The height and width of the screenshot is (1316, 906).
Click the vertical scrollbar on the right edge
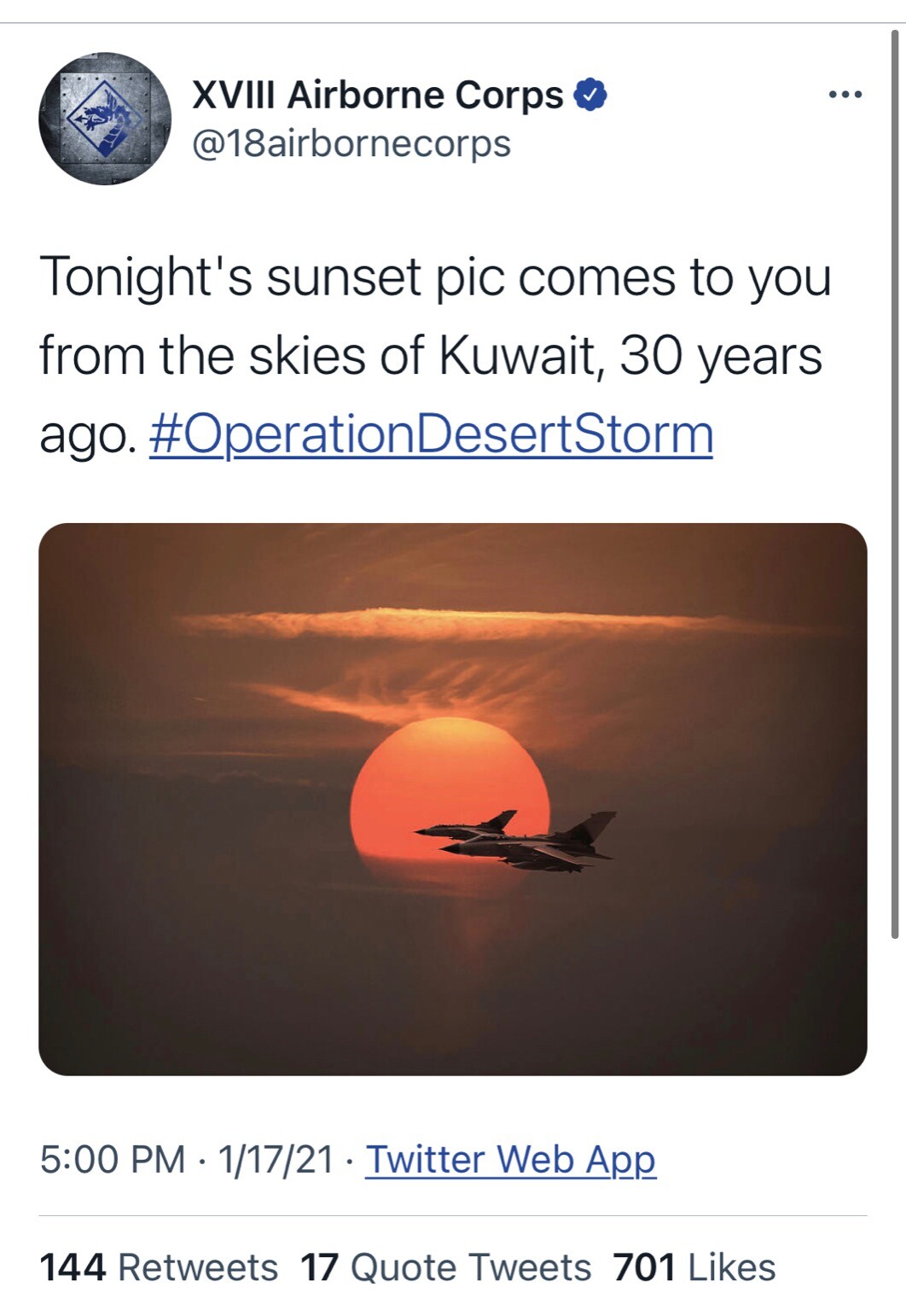click(x=894, y=478)
